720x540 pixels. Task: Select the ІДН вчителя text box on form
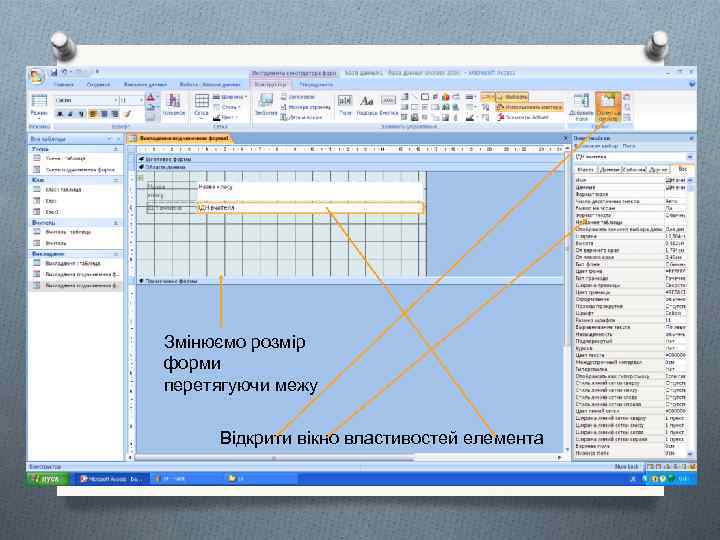pos(310,208)
